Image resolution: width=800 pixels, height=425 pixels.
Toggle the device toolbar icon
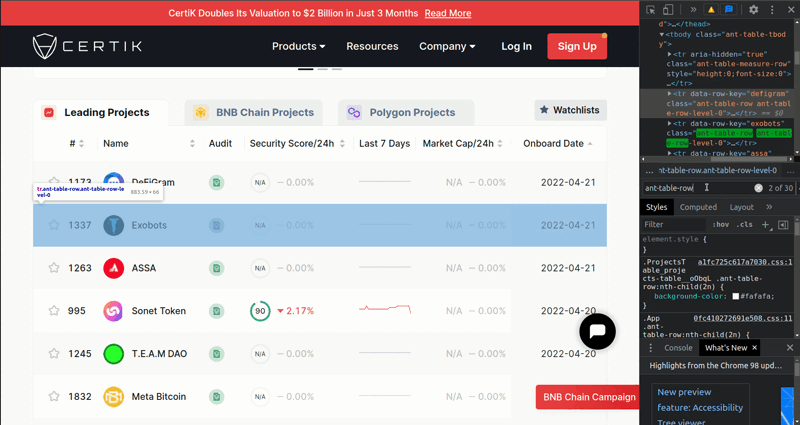(668, 10)
